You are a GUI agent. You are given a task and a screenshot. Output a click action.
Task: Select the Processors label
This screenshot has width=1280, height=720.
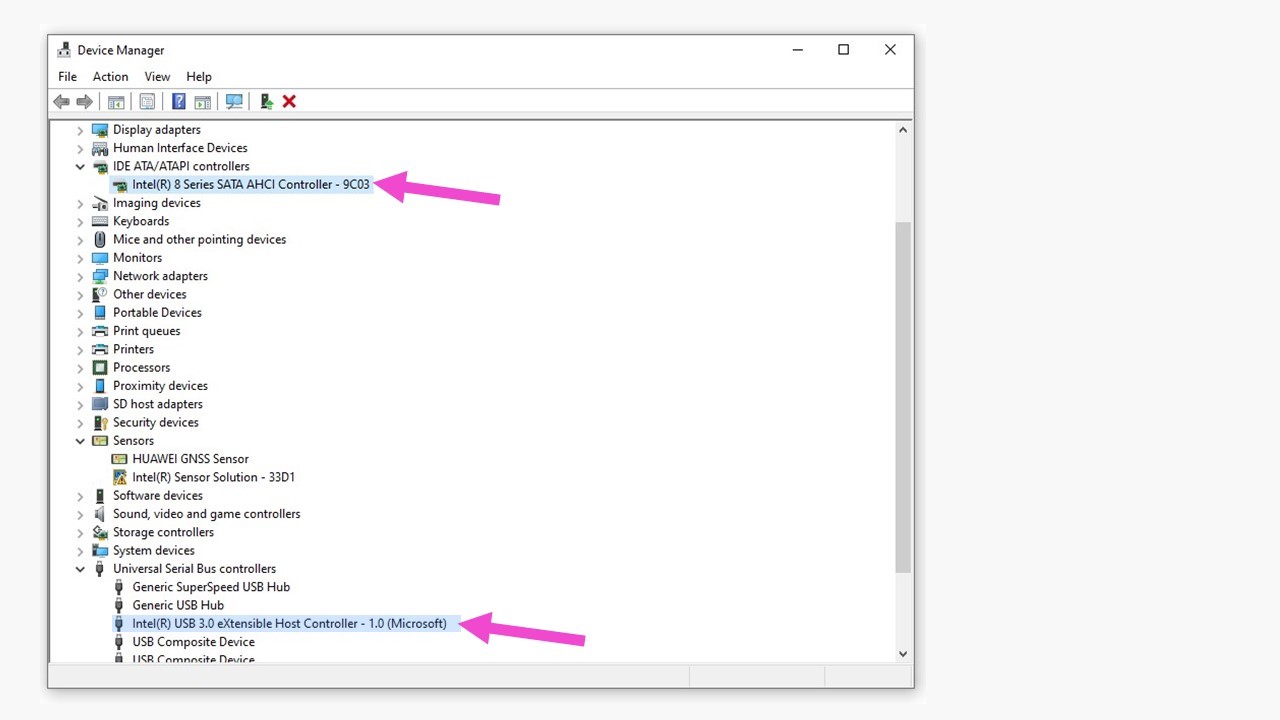pyautogui.click(x=141, y=367)
